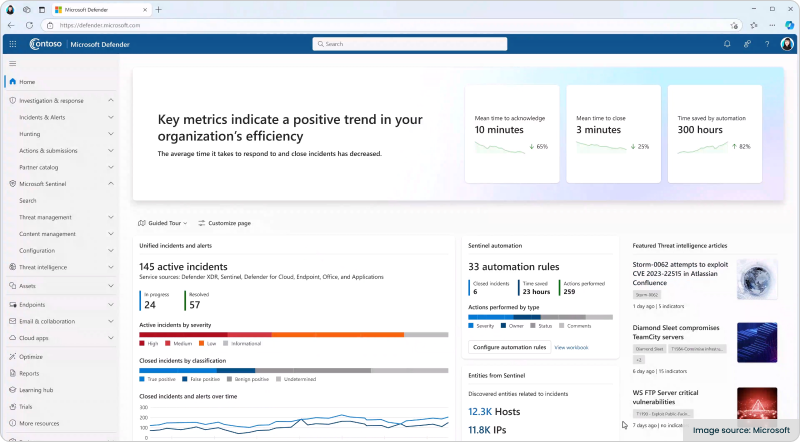Expand the Hunting chevron
This screenshot has width=800, height=442.
tap(111, 134)
